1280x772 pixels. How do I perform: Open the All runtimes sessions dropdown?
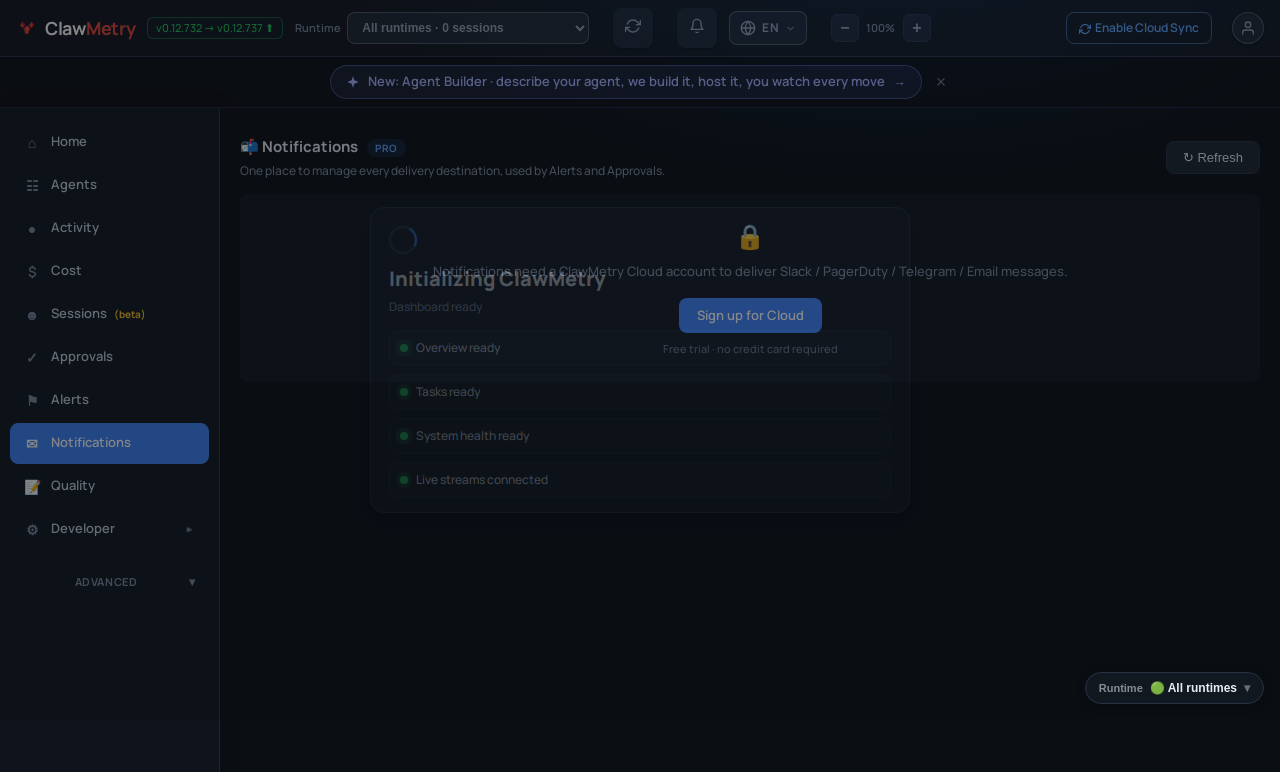(468, 28)
